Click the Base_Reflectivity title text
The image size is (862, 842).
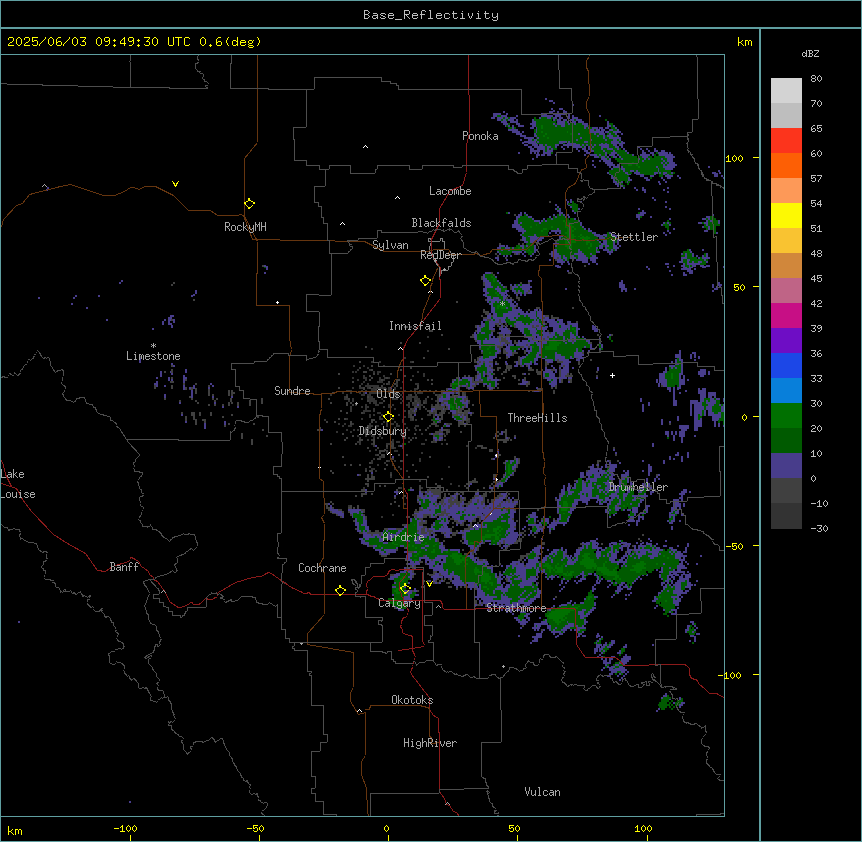click(x=431, y=15)
